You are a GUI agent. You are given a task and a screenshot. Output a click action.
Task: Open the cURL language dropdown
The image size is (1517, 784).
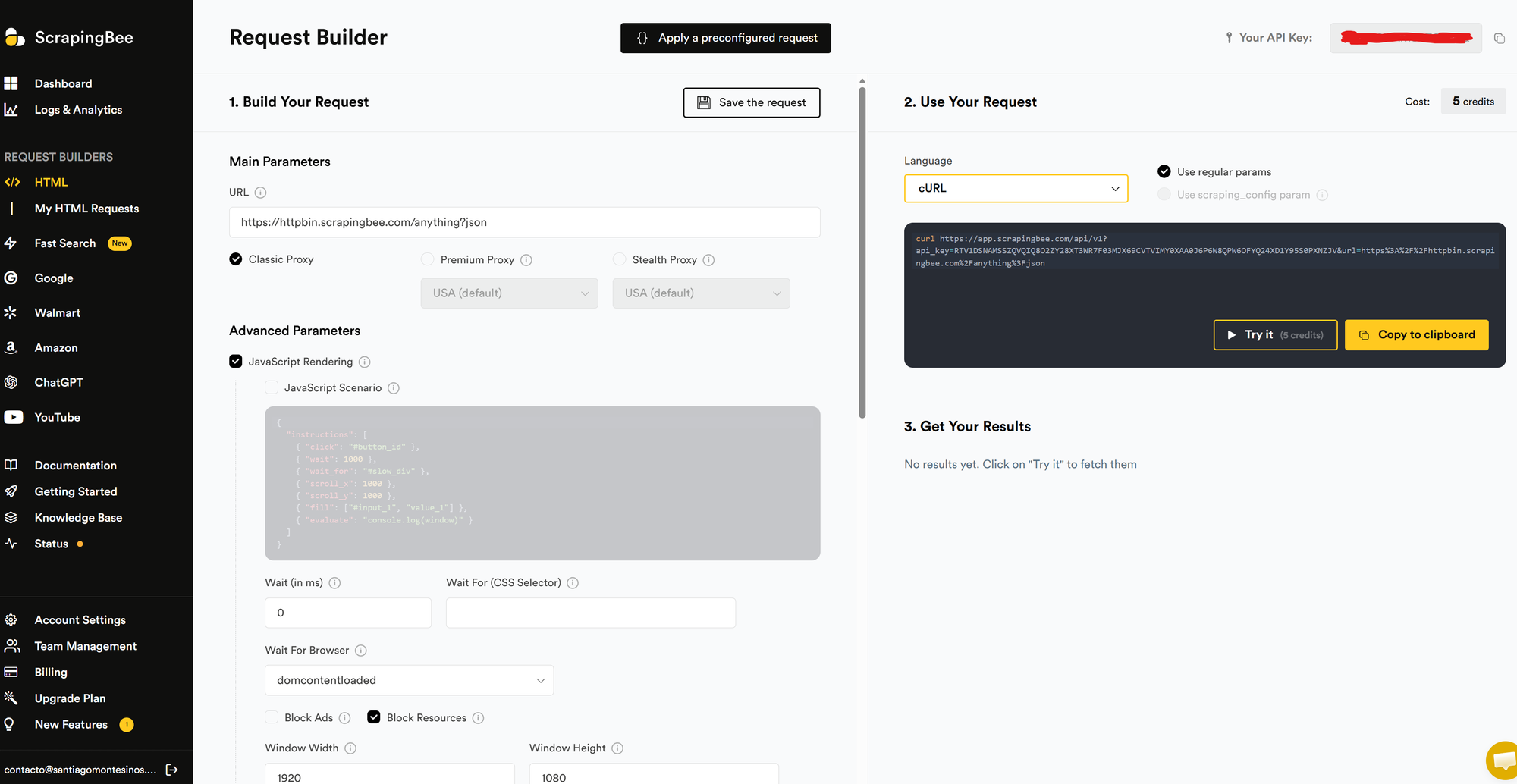click(1015, 189)
